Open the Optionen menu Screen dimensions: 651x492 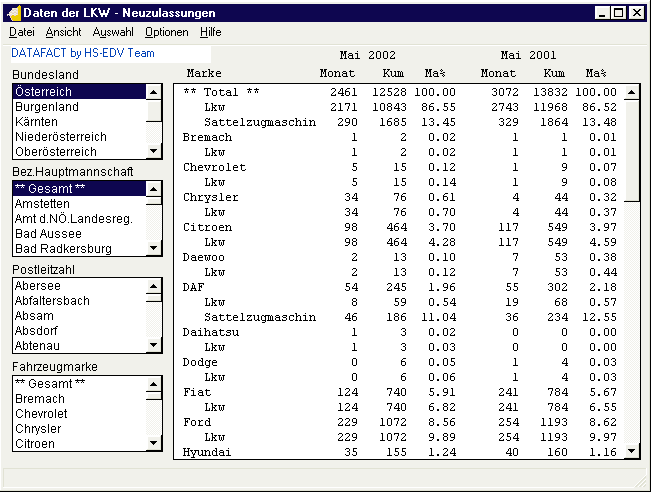(x=166, y=32)
